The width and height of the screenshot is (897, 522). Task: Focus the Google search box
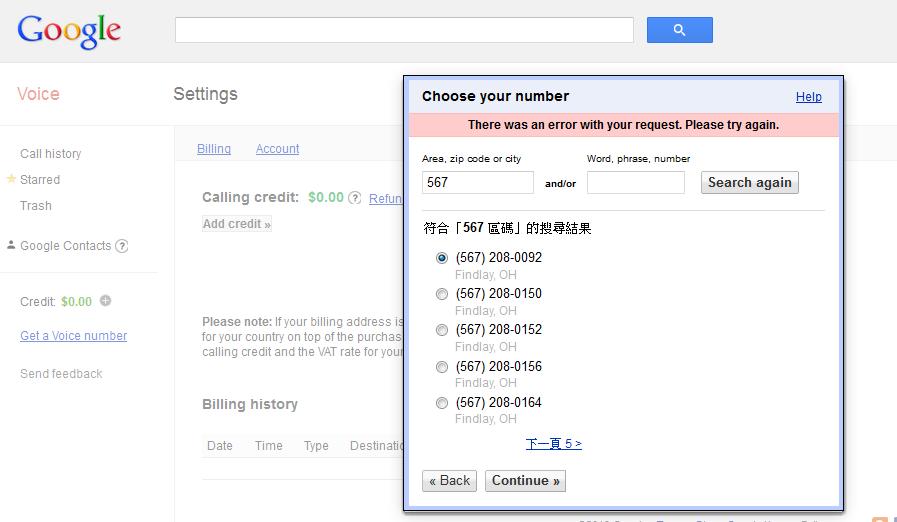[x=404, y=30]
